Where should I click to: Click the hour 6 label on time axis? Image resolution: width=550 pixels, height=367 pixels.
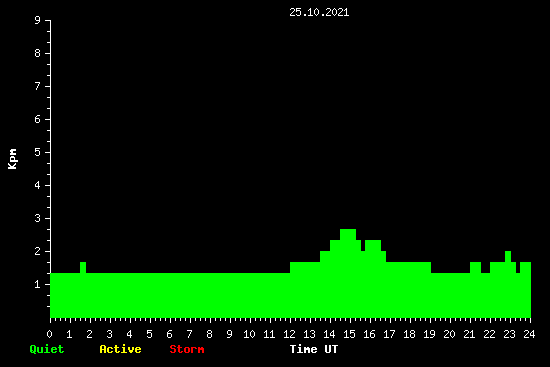pyautogui.click(x=169, y=334)
